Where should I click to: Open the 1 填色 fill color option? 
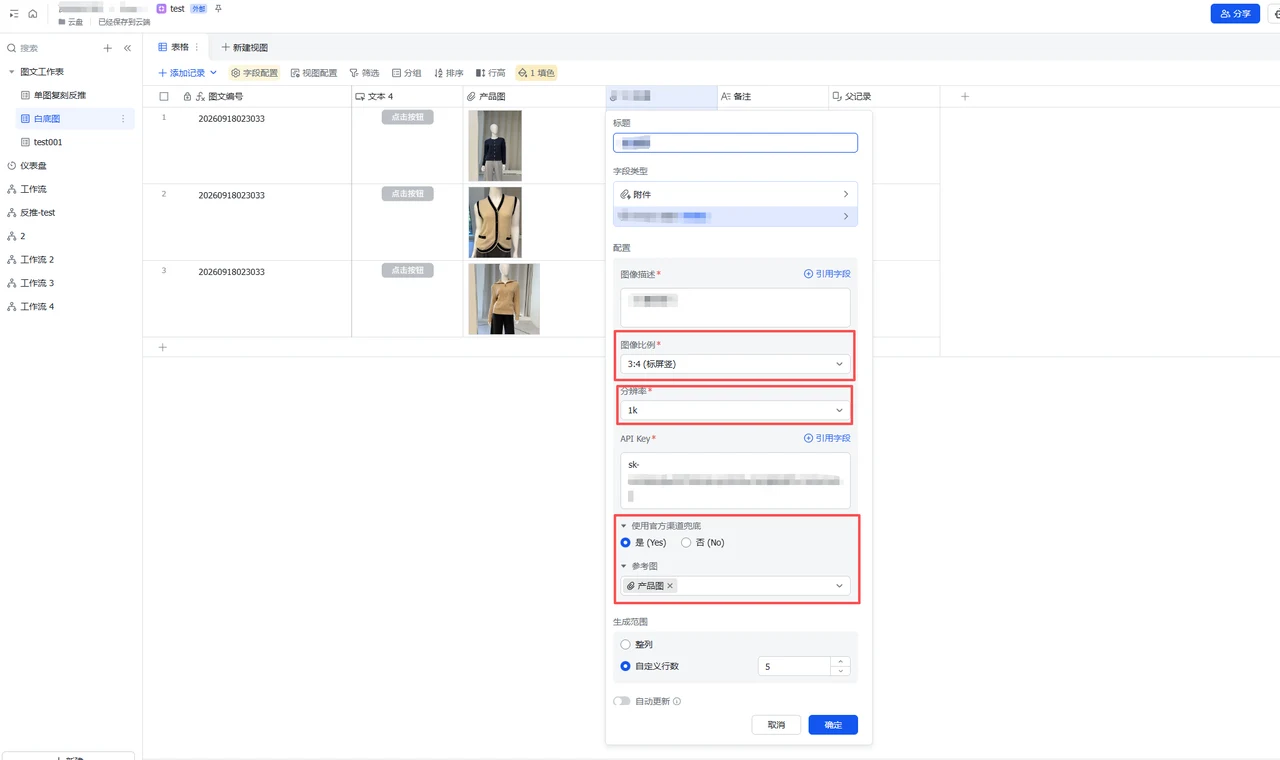tap(535, 73)
